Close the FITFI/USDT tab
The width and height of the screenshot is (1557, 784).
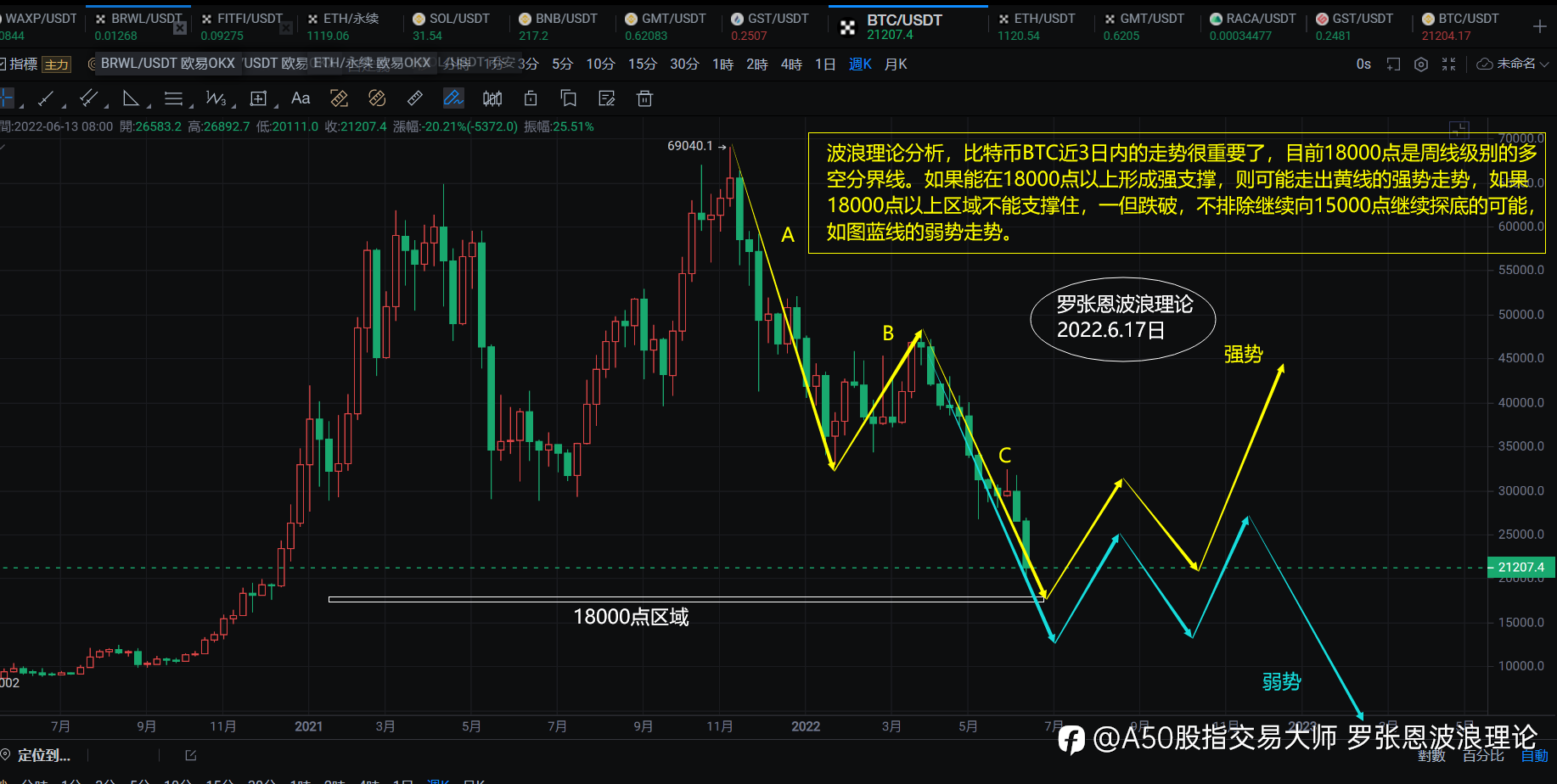coord(286,28)
